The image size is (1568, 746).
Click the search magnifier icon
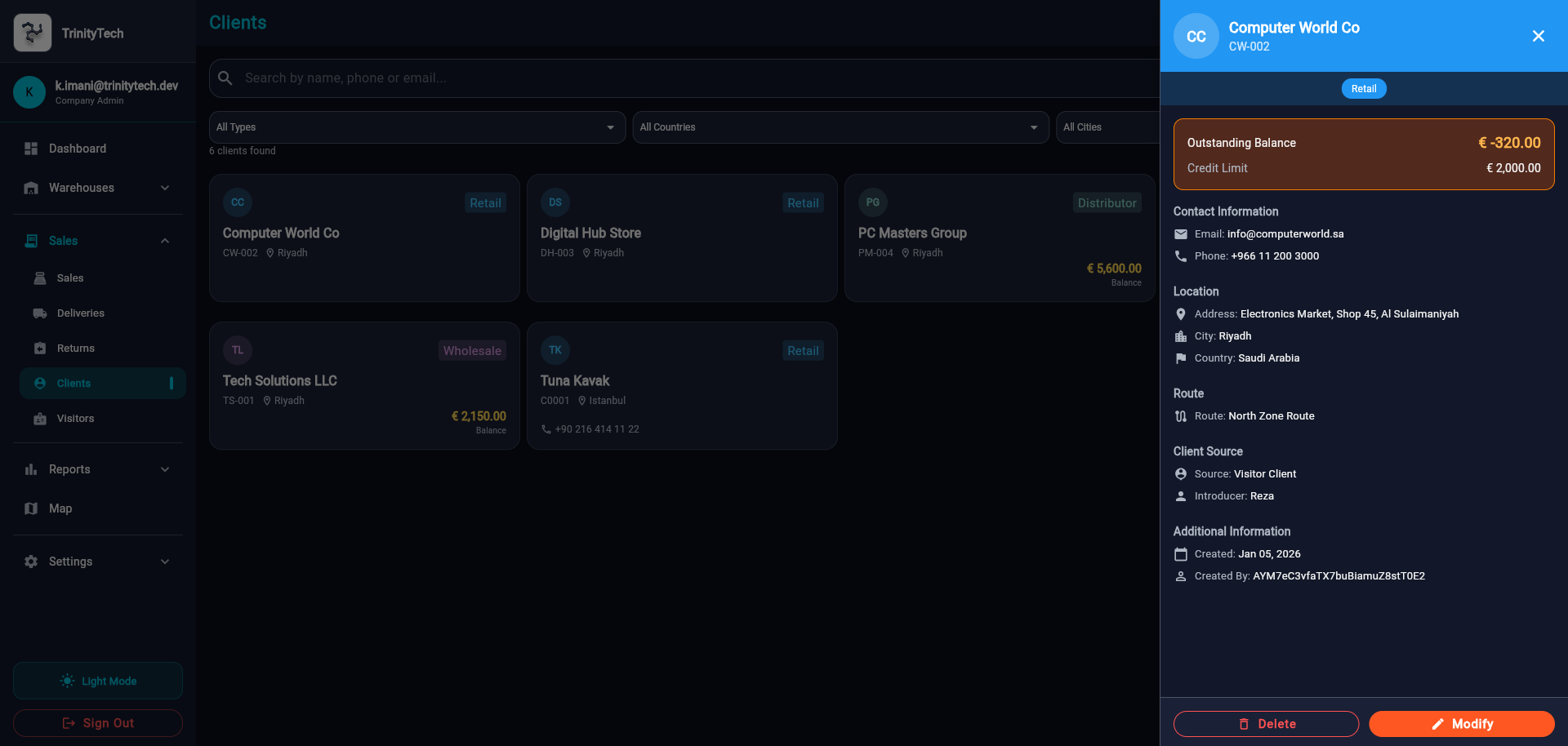[x=225, y=78]
